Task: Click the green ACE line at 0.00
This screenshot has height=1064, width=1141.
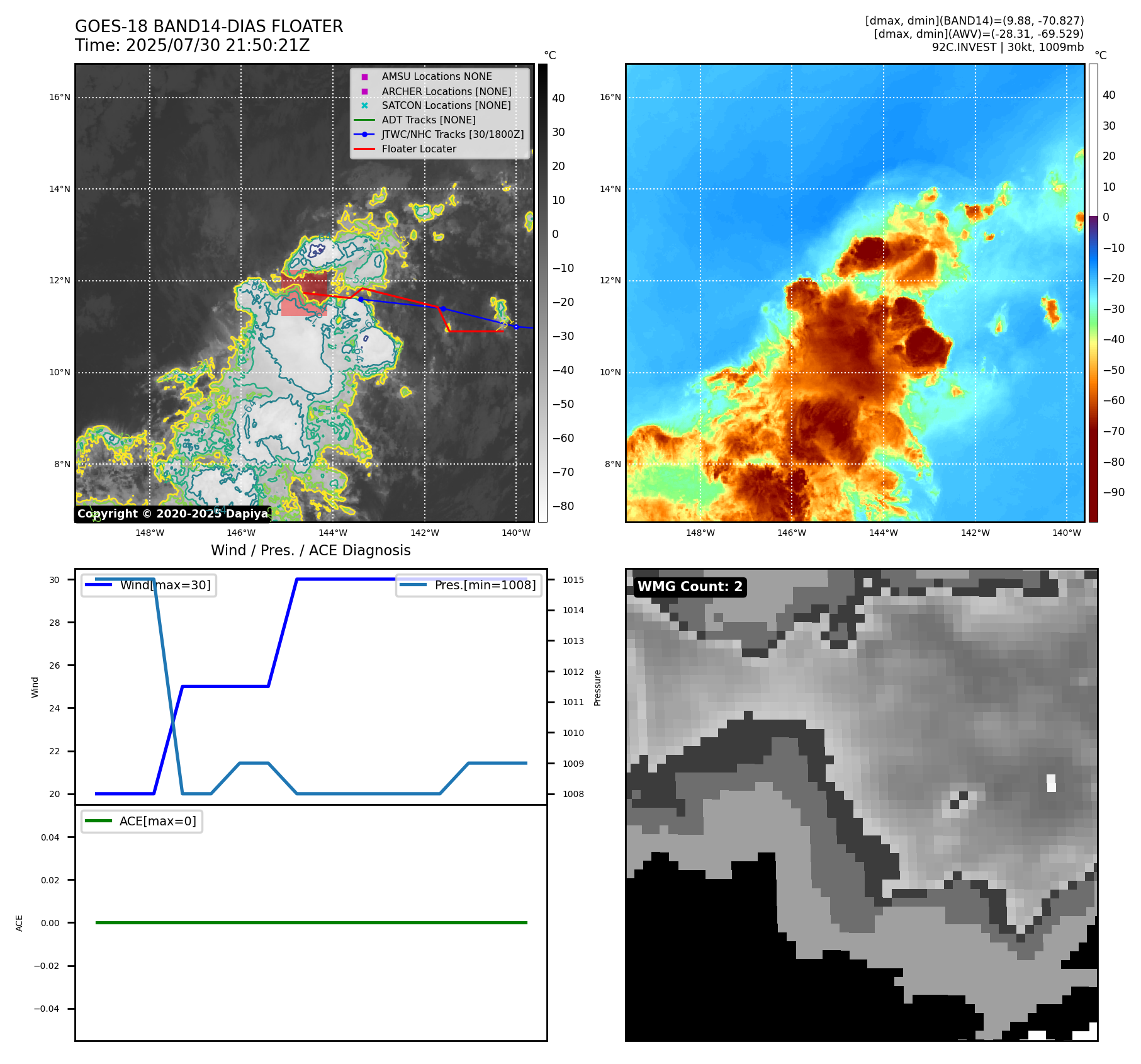Action: coord(311,922)
